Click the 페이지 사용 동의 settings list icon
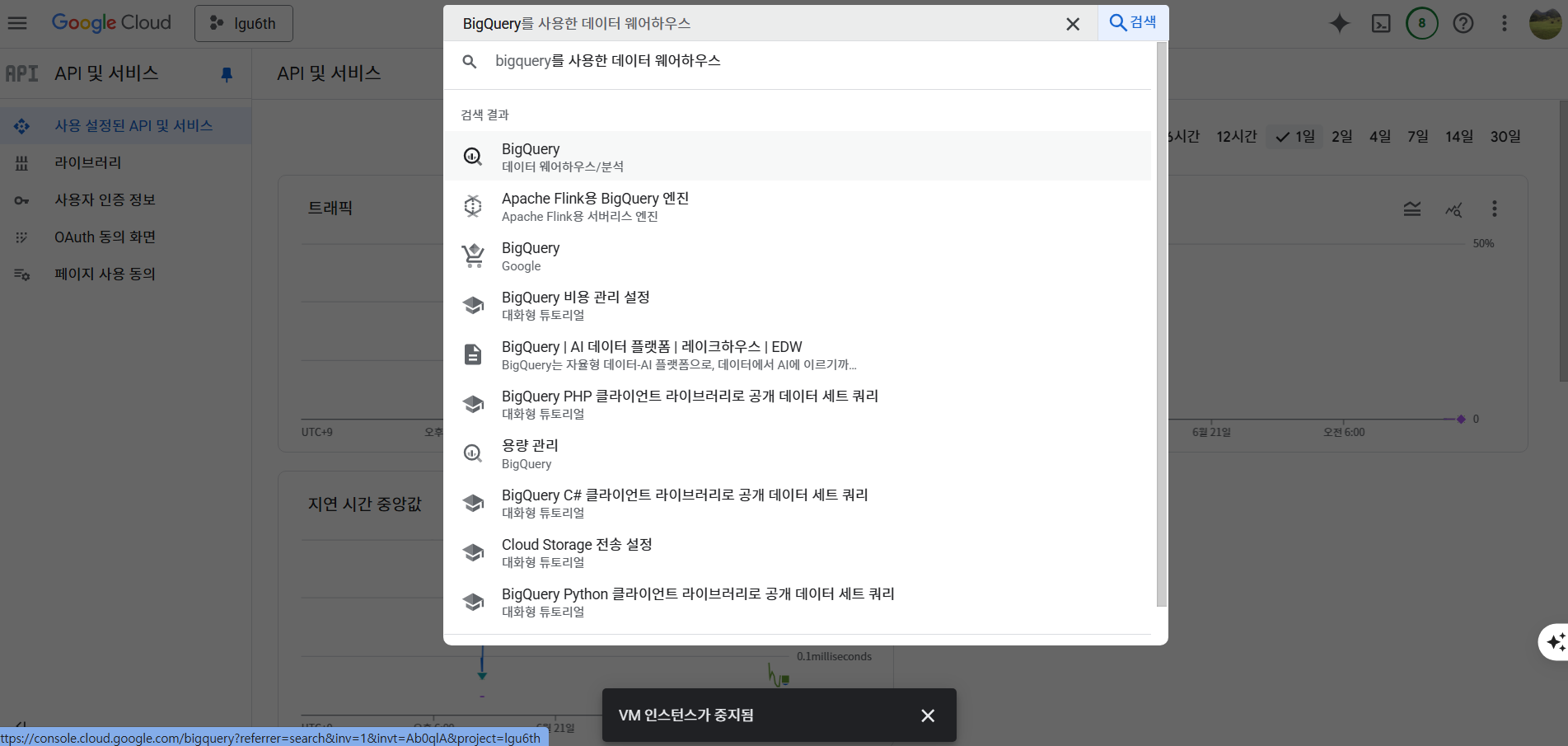1568x746 pixels. click(22, 274)
